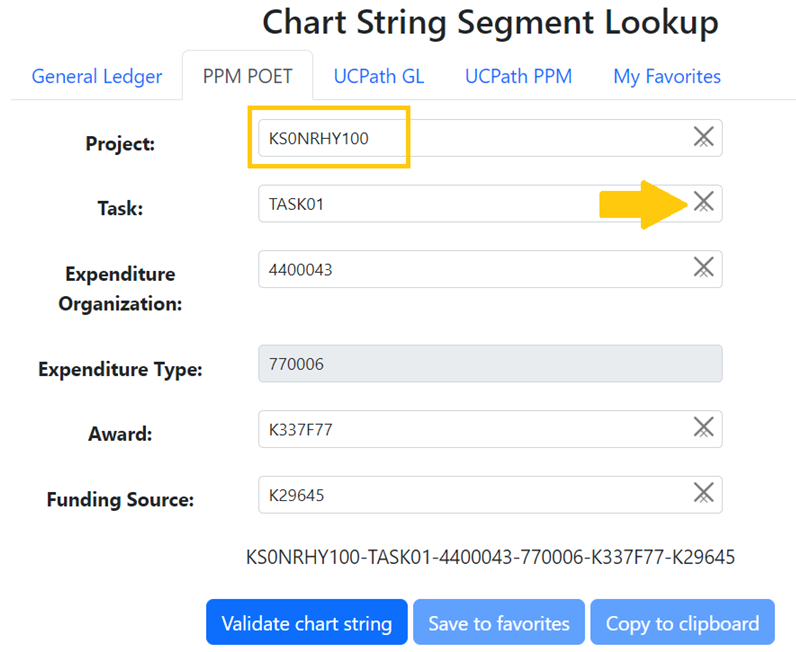Screen dimensions: 796x652
Task: Select the Expenditure Organization input 4400043
Action: click(470, 268)
